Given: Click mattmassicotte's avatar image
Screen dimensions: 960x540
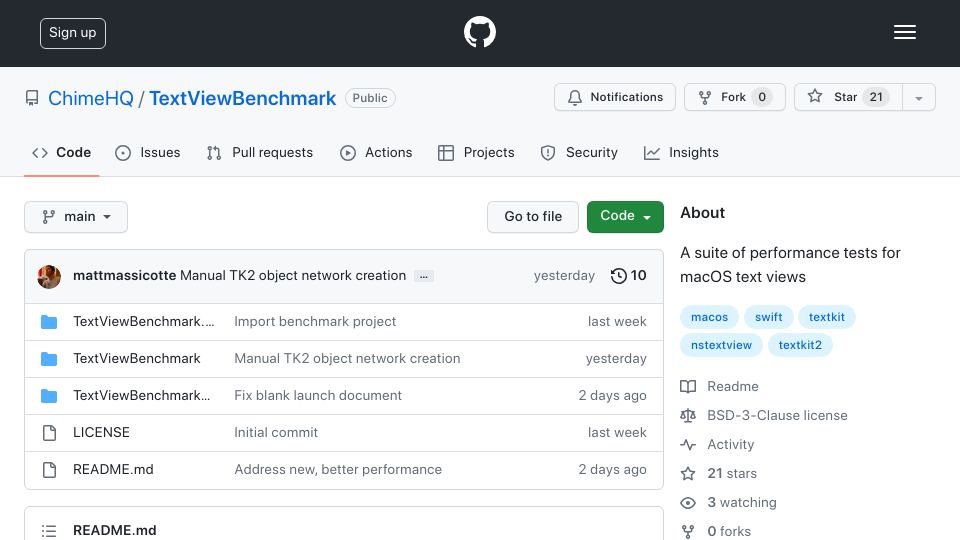Looking at the screenshot, I should point(49,277).
